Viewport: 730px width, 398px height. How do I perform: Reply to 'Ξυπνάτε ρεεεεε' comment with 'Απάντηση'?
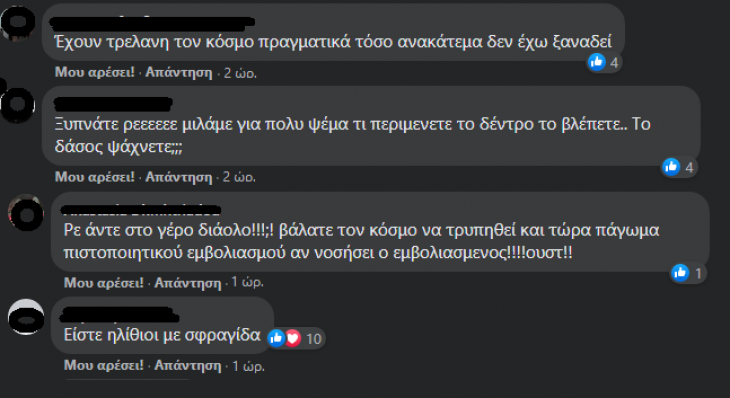(x=179, y=177)
